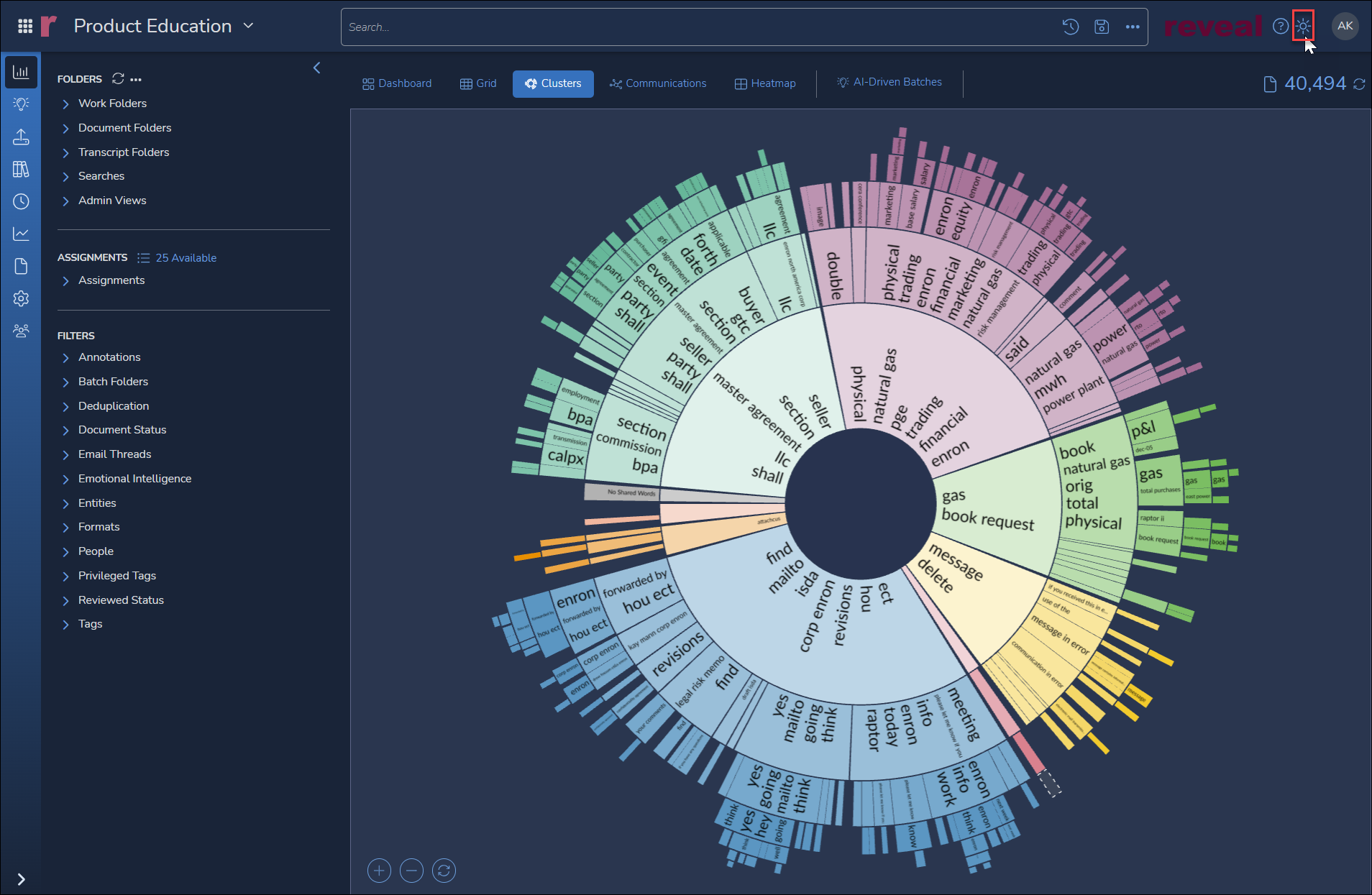Image resolution: width=1372 pixels, height=895 pixels.
Task: Switch to the Heatmap tab
Action: tap(765, 83)
